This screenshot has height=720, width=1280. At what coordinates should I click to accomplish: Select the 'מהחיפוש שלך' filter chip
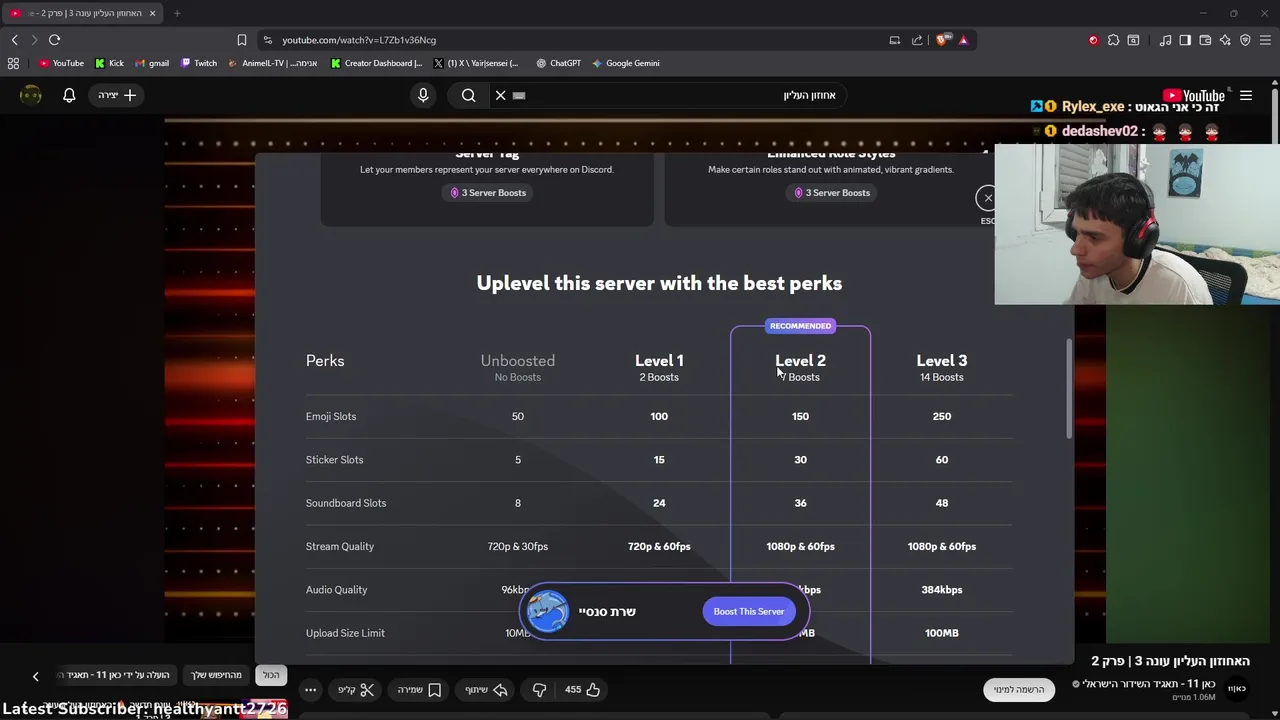coord(217,675)
